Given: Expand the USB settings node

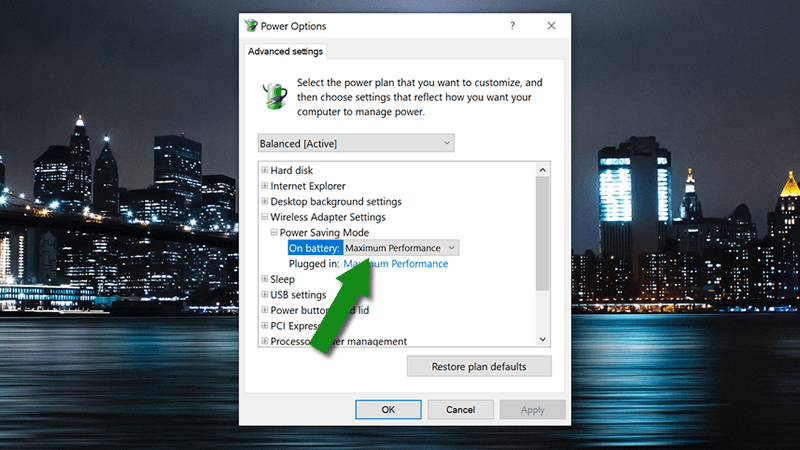Looking at the screenshot, I should (x=264, y=294).
